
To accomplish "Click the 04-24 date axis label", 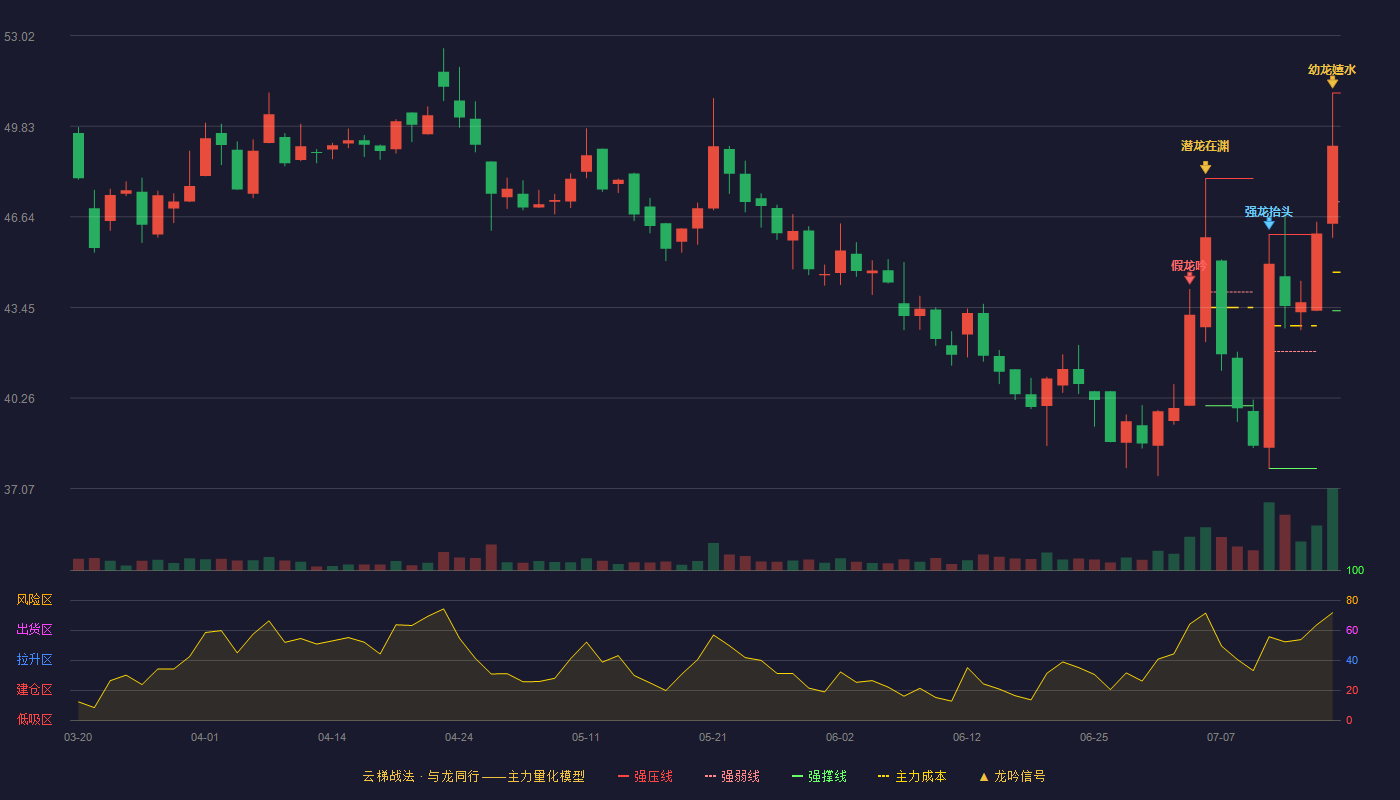I will point(459,737).
